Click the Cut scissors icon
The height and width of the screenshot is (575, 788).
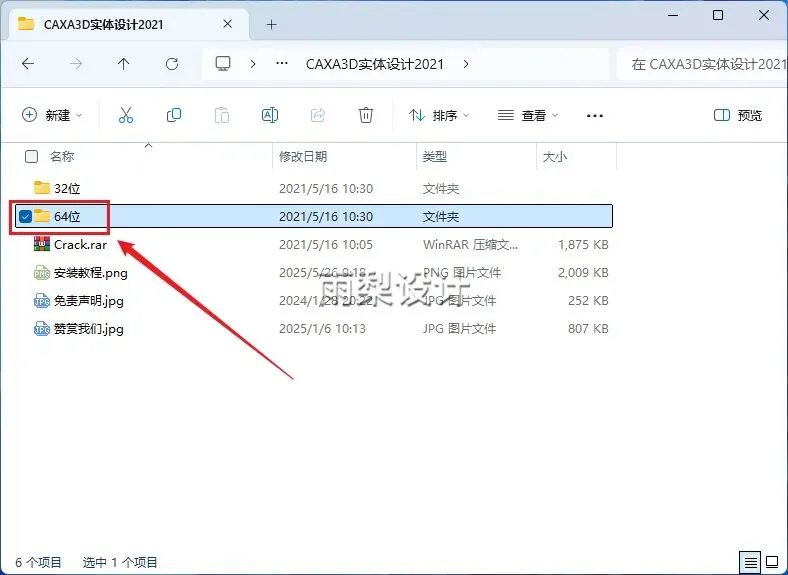point(126,116)
